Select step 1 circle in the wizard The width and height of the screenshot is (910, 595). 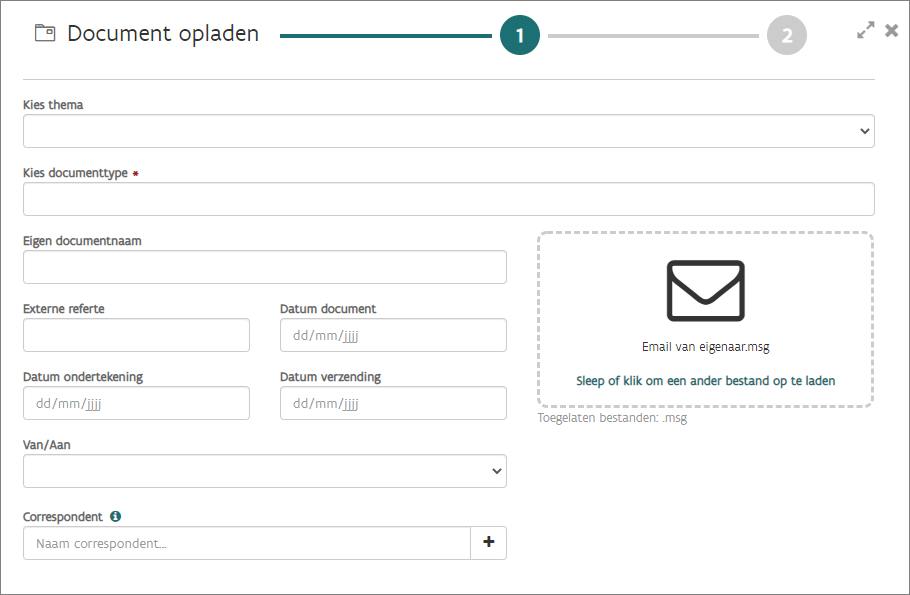pos(520,36)
